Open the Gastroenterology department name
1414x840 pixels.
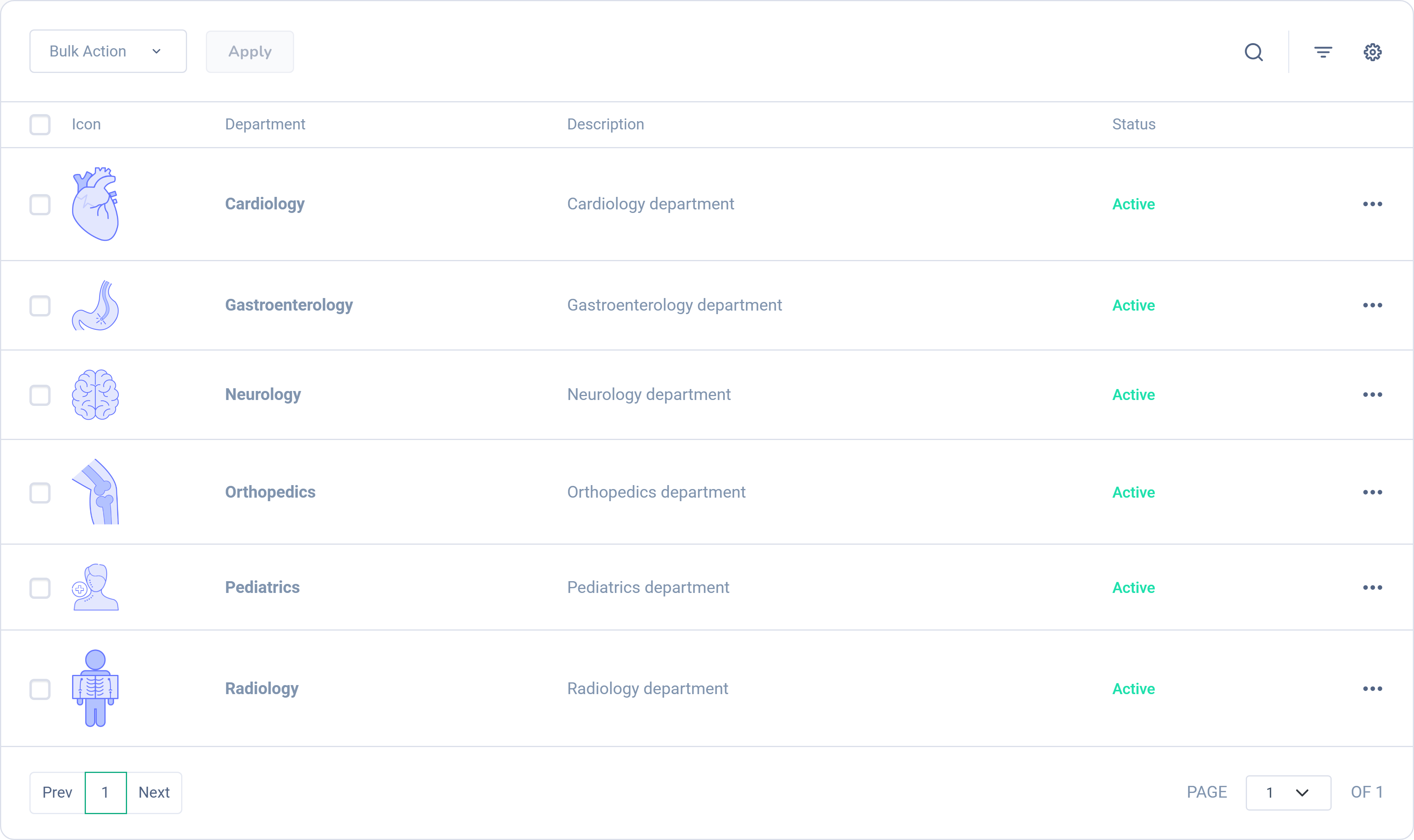[289, 305]
